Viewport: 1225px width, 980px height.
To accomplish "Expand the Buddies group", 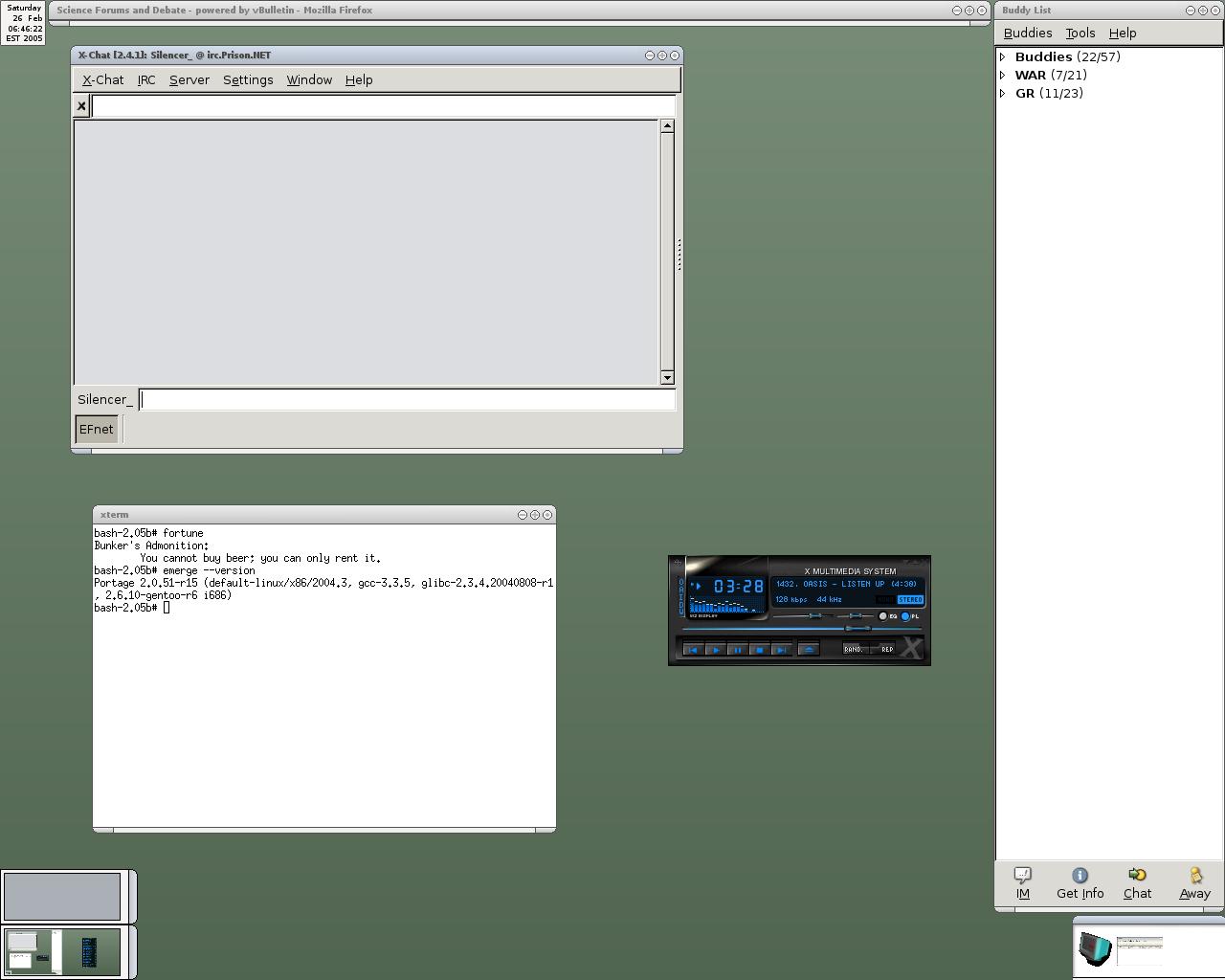I will [1003, 57].
